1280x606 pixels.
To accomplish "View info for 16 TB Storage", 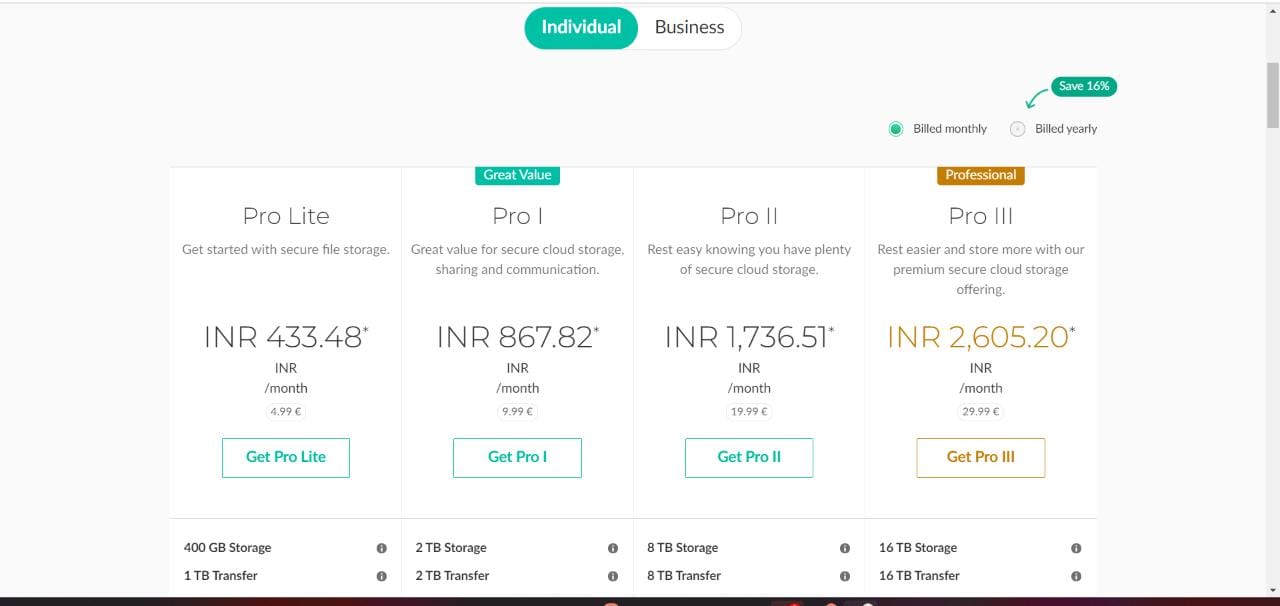I will pos(1076,548).
